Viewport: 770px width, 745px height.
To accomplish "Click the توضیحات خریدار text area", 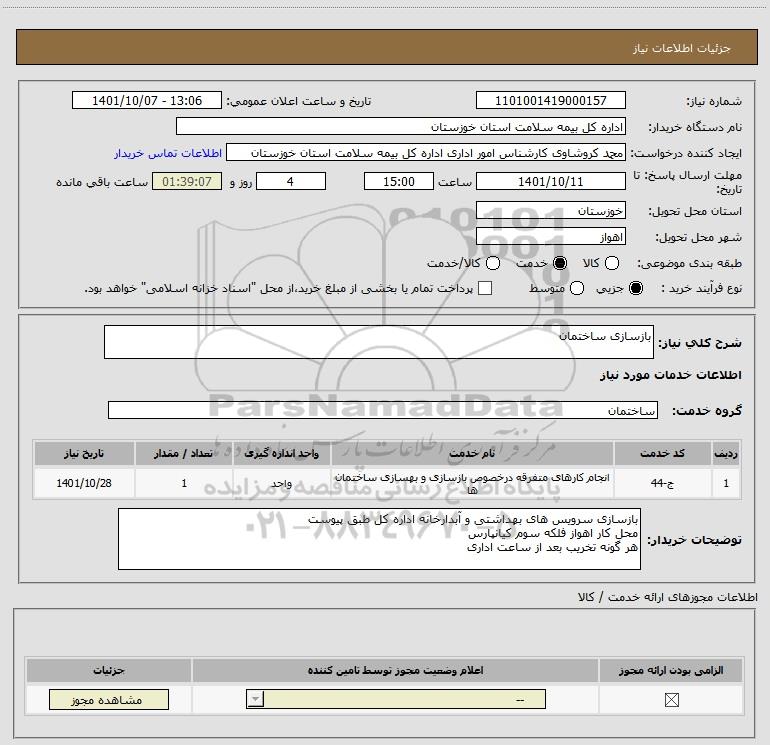I will click(x=379, y=539).
